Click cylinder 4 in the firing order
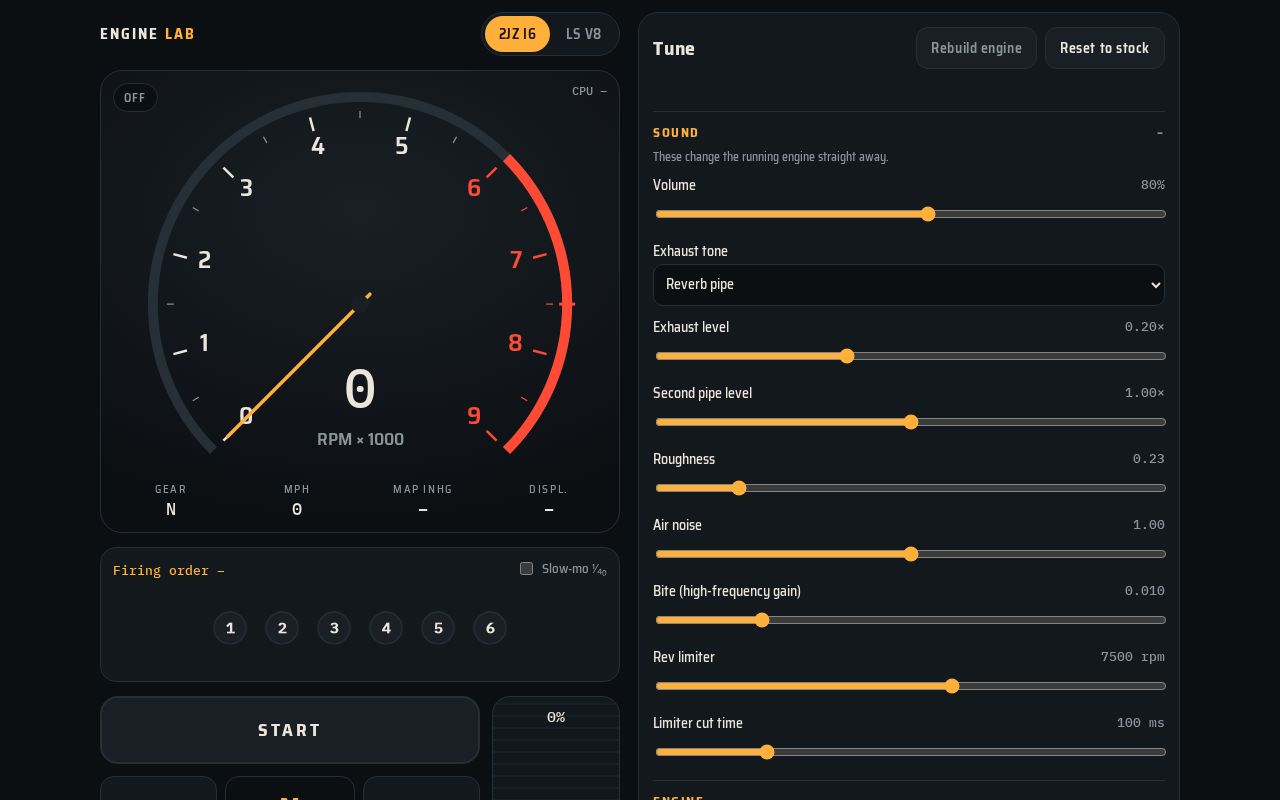Viewport: 1280px width, 800px height. (x=386, y=628)
